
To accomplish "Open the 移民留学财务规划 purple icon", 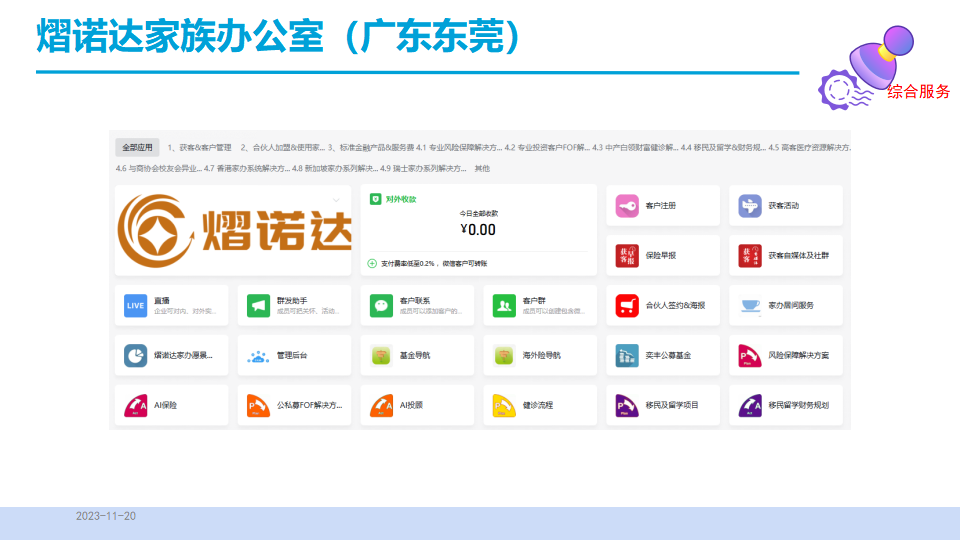I will pos(750,405).
